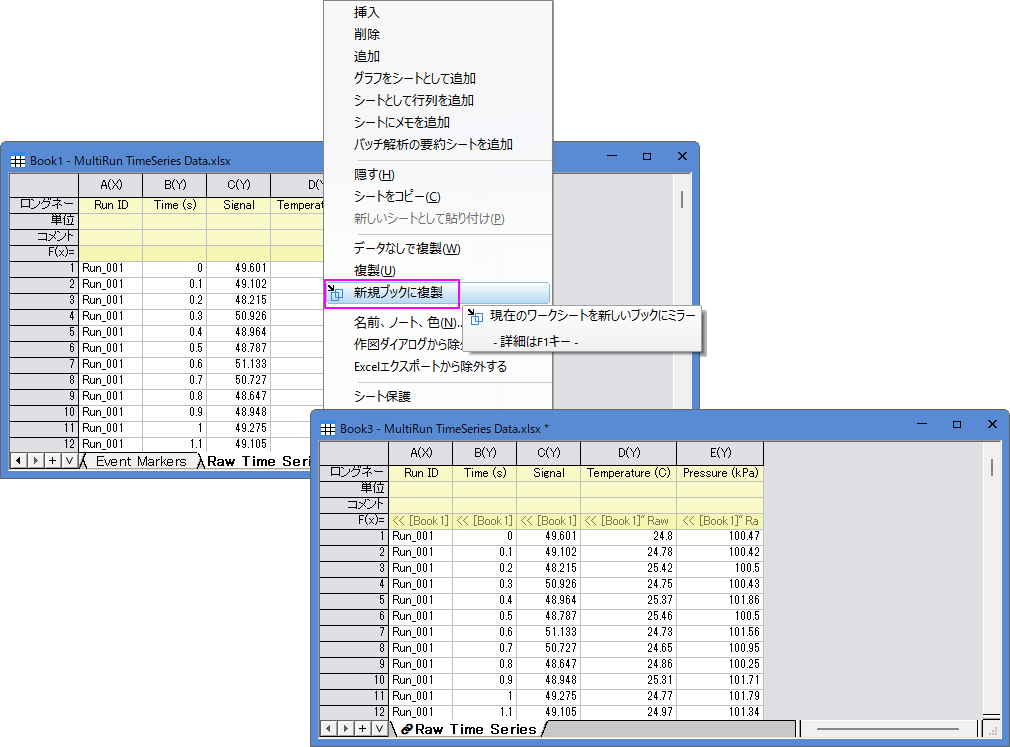The width and height of the screenshot is (1010, 747).
Task: Open sheet list dropdown arrow in Book3
Action: (x=379, y=728)
